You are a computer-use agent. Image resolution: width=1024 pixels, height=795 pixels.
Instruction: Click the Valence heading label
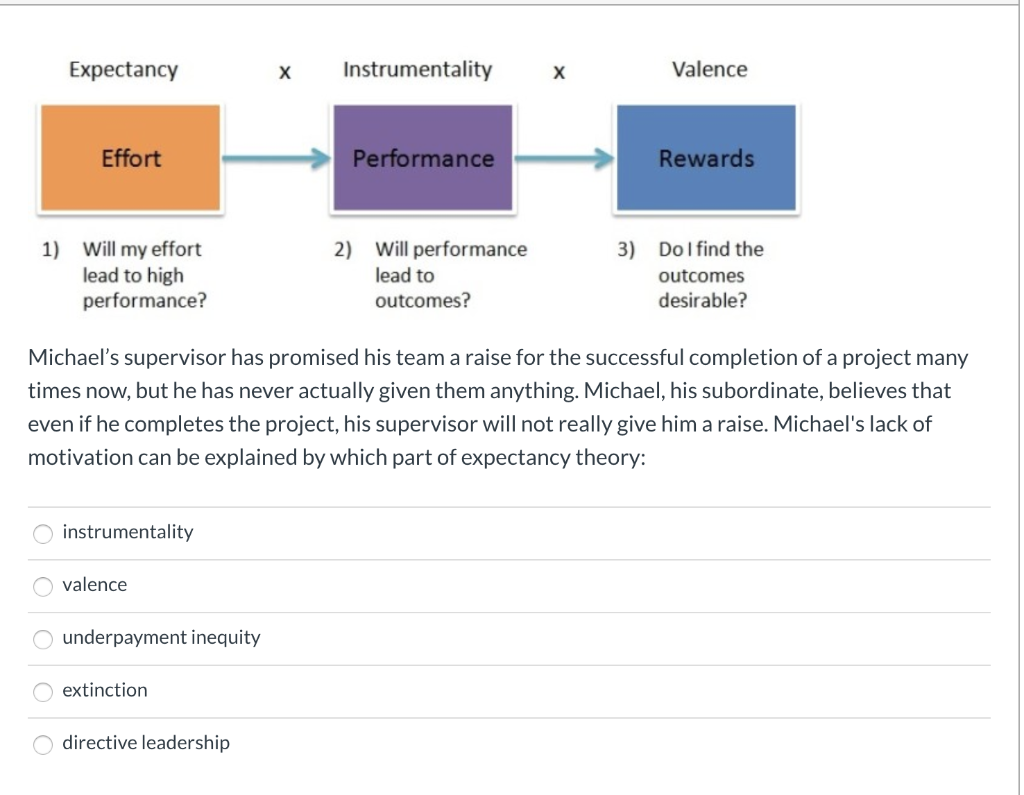pos(710,69)
